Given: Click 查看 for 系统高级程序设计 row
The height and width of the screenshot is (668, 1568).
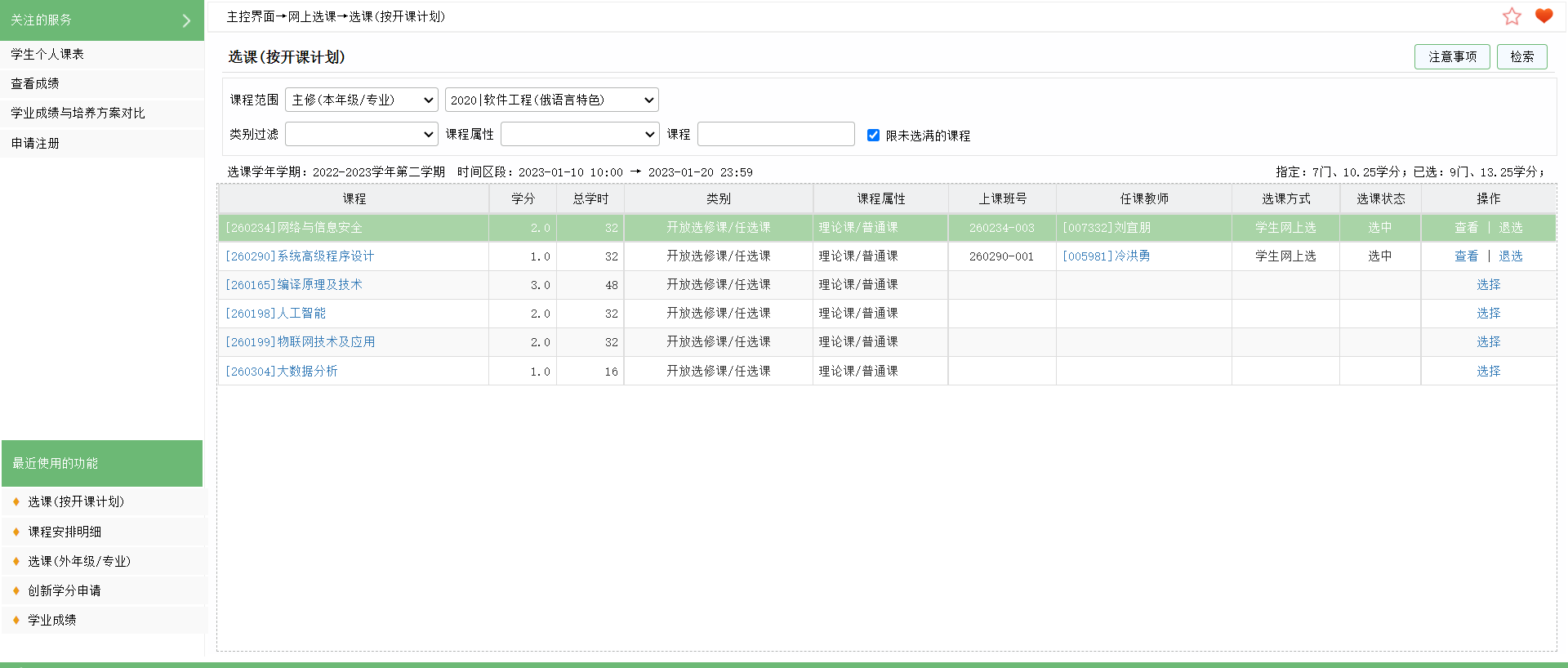Looking at the screenshot, I should [1467, 256].
